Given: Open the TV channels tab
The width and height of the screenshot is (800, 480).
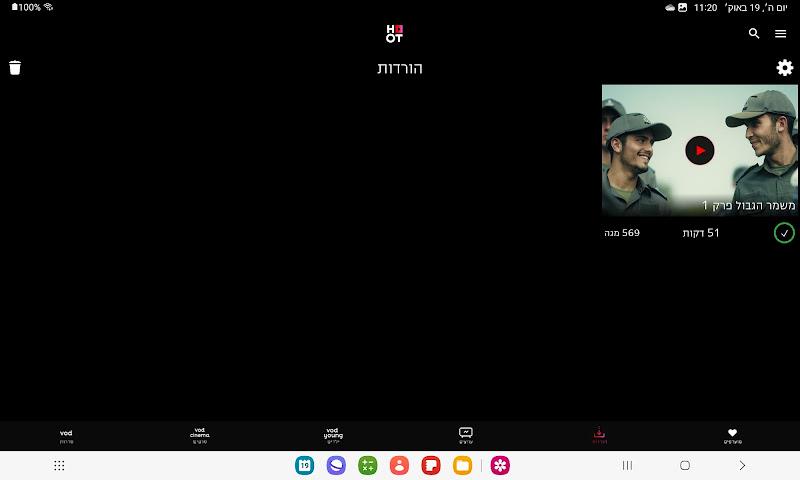Looking at the screenshot, I should 466,436.
